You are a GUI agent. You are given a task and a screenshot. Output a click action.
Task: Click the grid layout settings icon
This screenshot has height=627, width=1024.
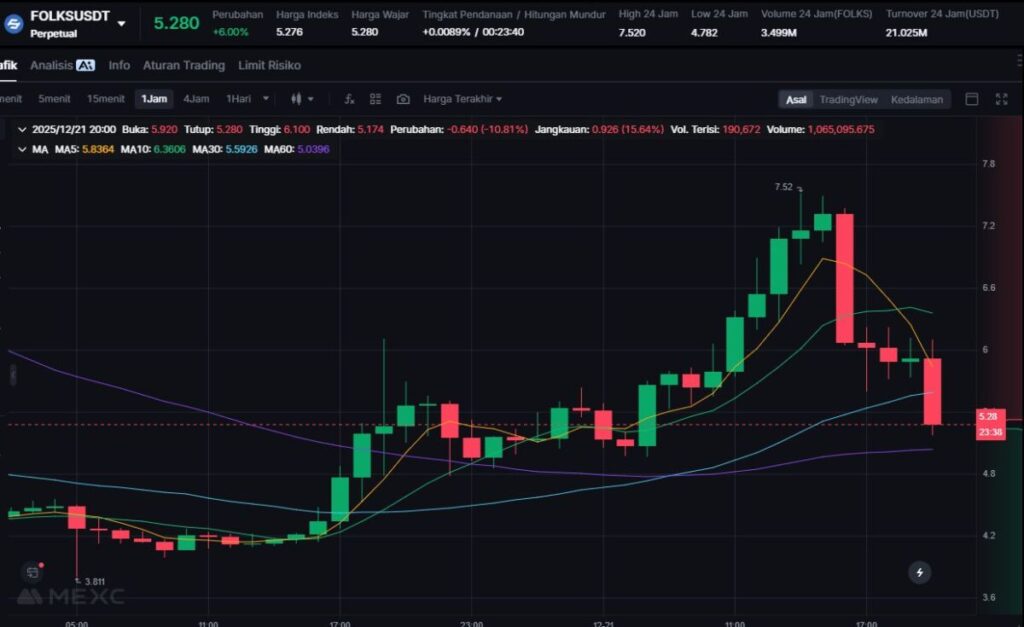point(376,99)
